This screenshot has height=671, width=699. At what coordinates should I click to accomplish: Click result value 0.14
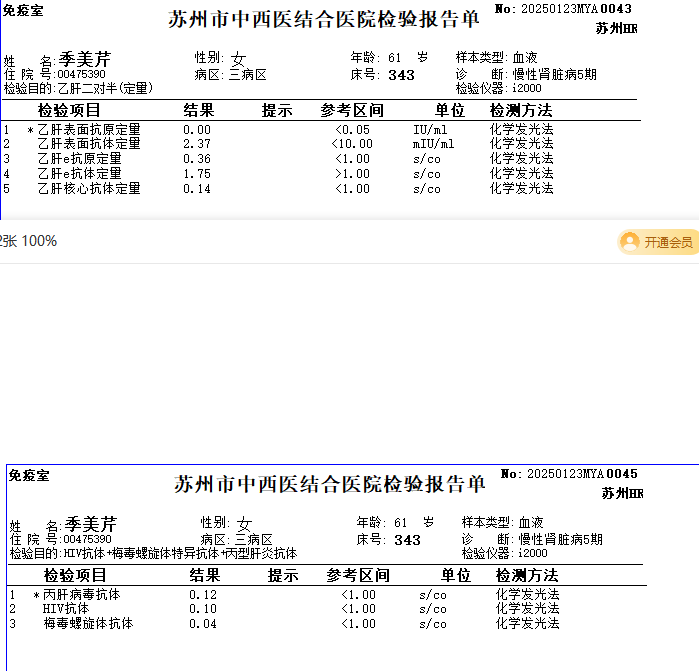[x=197, y=189]
